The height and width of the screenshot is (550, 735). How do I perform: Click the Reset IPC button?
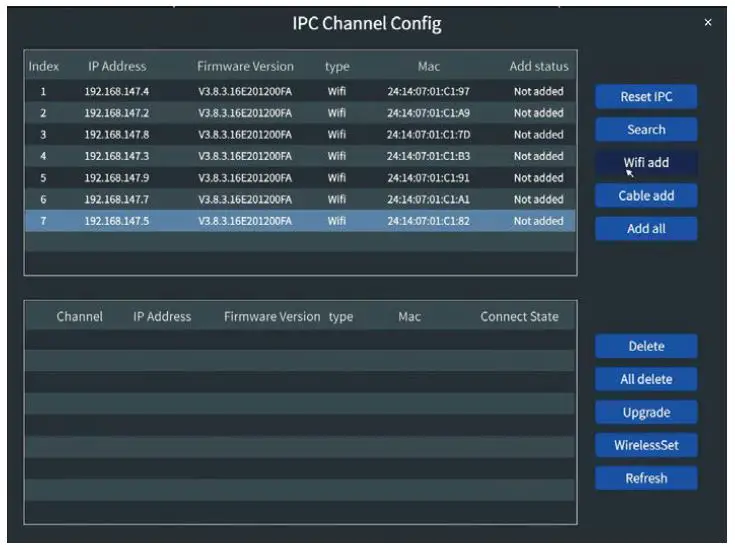click(646, 97)
